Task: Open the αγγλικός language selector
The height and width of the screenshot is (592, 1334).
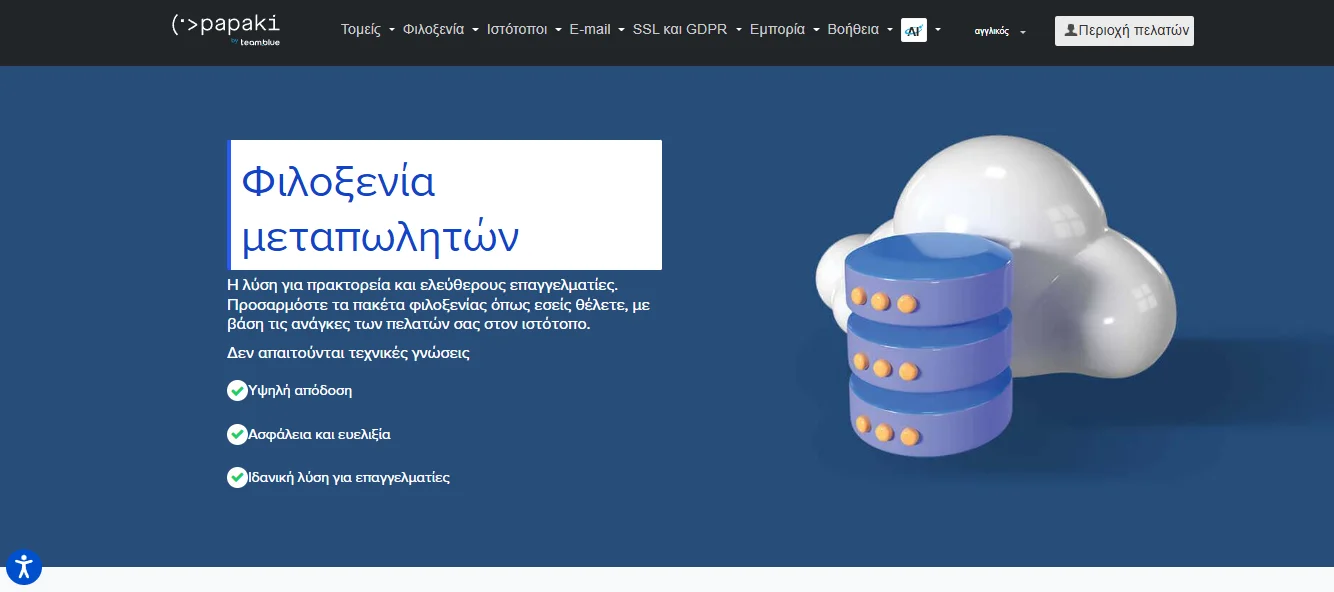Action: coord(1001,31)
